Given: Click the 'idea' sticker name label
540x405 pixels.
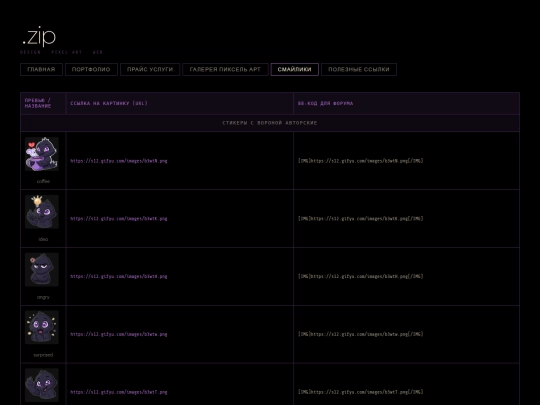Looking at the screenshot, I should coord(43,239).
